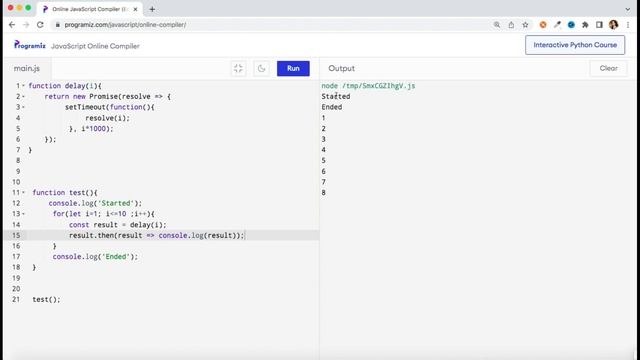This screenshot has width=640, height=360.
Task: Collapse the fold arrow on line 2
Action: (23, 96)
